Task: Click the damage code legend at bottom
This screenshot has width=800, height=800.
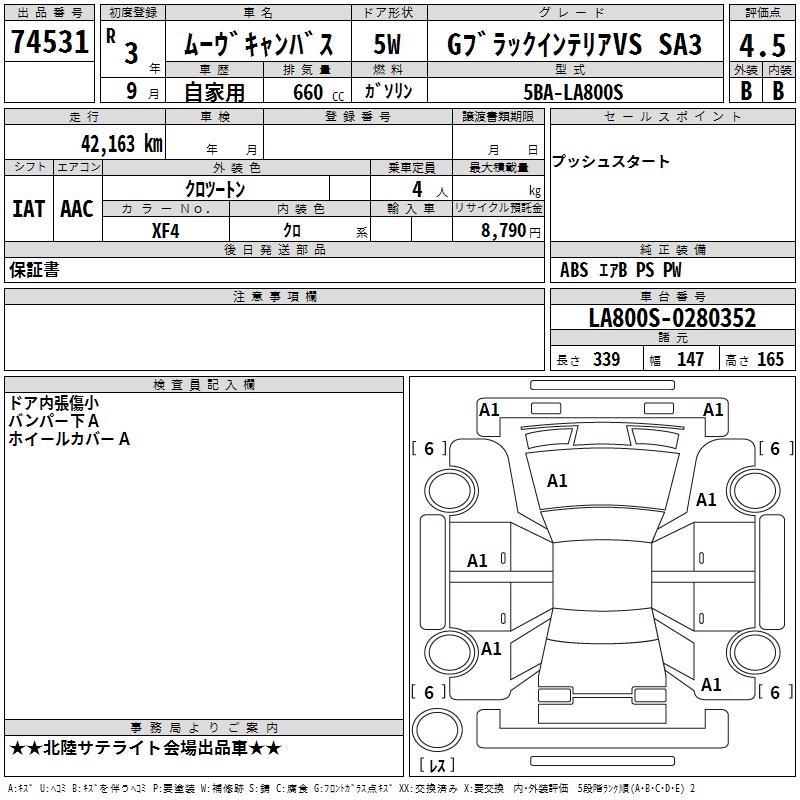Action: coord(351,788)
